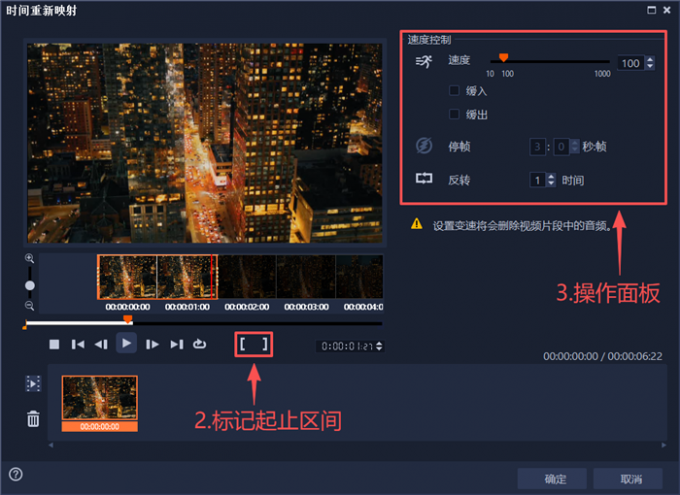Viewport: 680px width, 495px height.
Task: Increase speed with the up stepper arrow
Action: [x=650, y=59]
